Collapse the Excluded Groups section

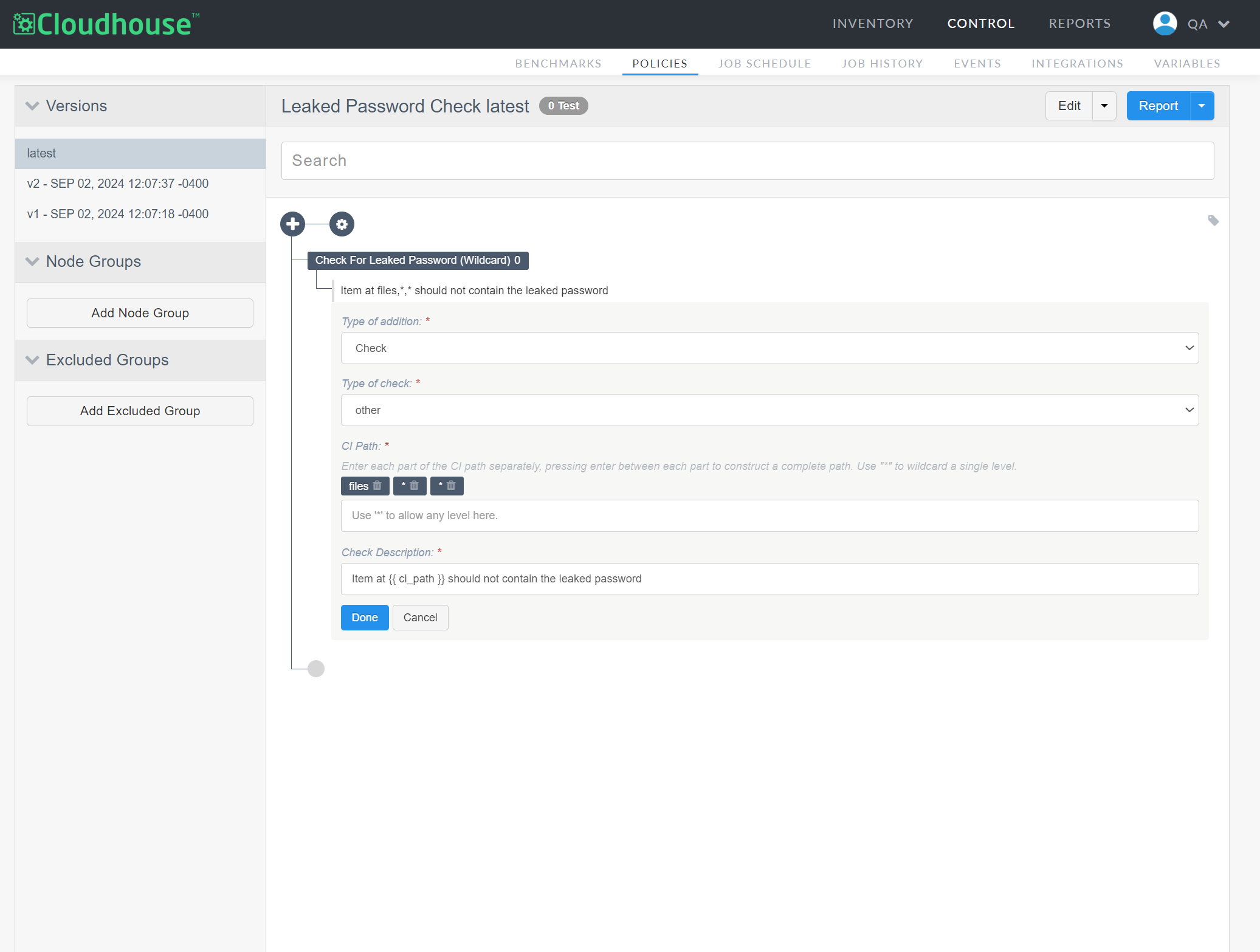32,360
